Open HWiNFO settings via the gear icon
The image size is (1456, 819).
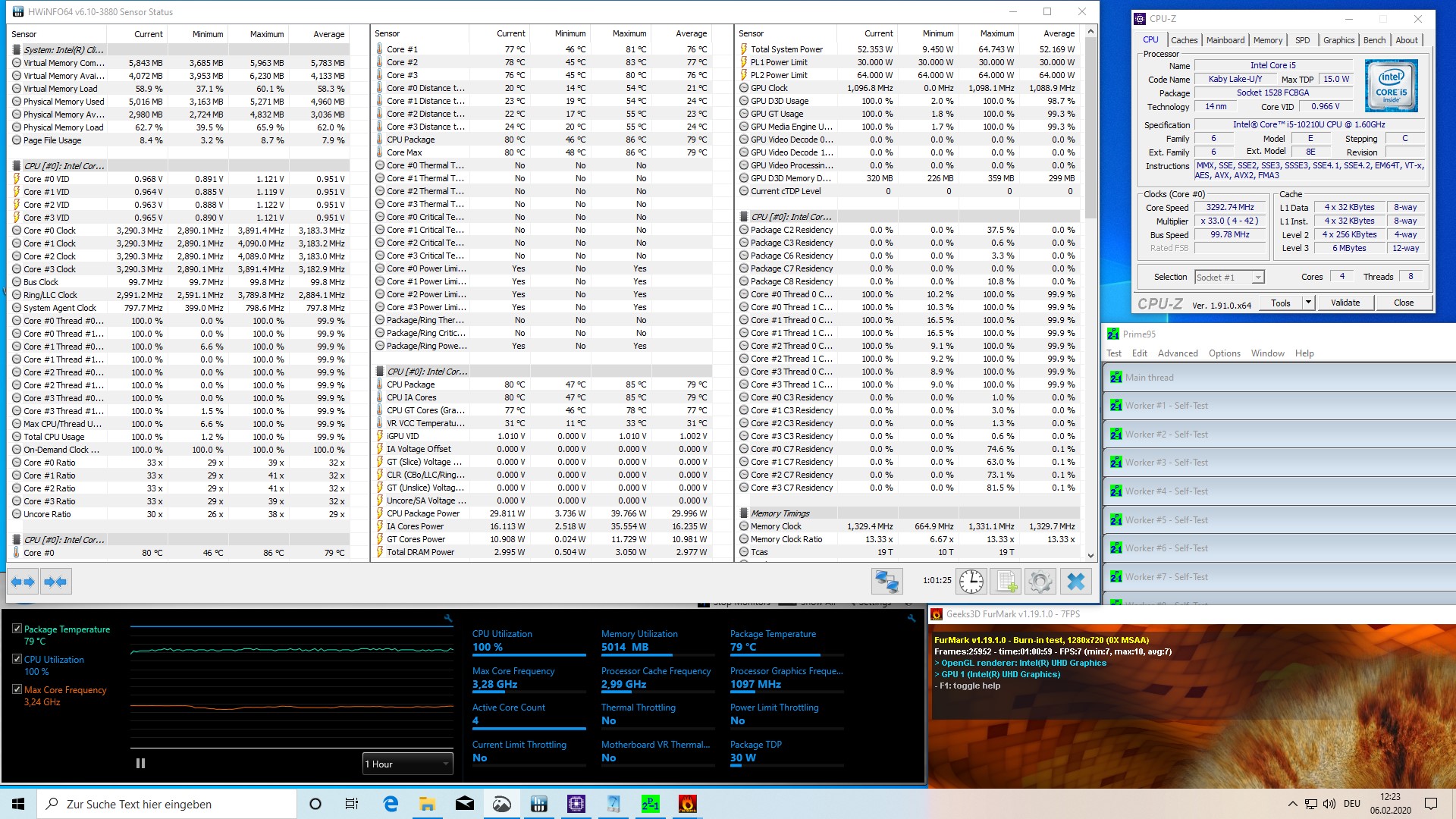pos(1040,582)
